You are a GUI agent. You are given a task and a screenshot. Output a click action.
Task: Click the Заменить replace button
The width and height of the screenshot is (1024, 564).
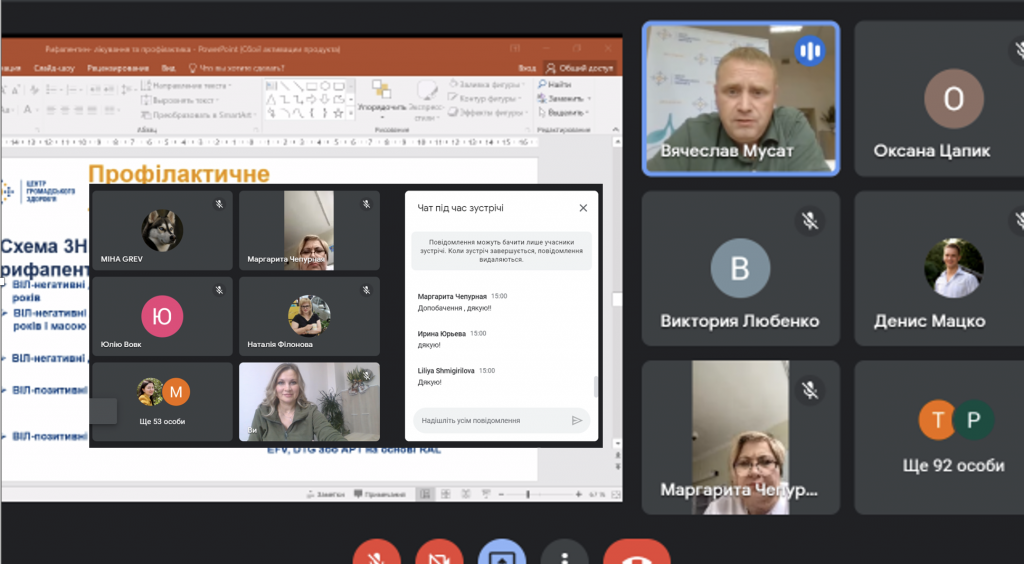tap(564, 99)
